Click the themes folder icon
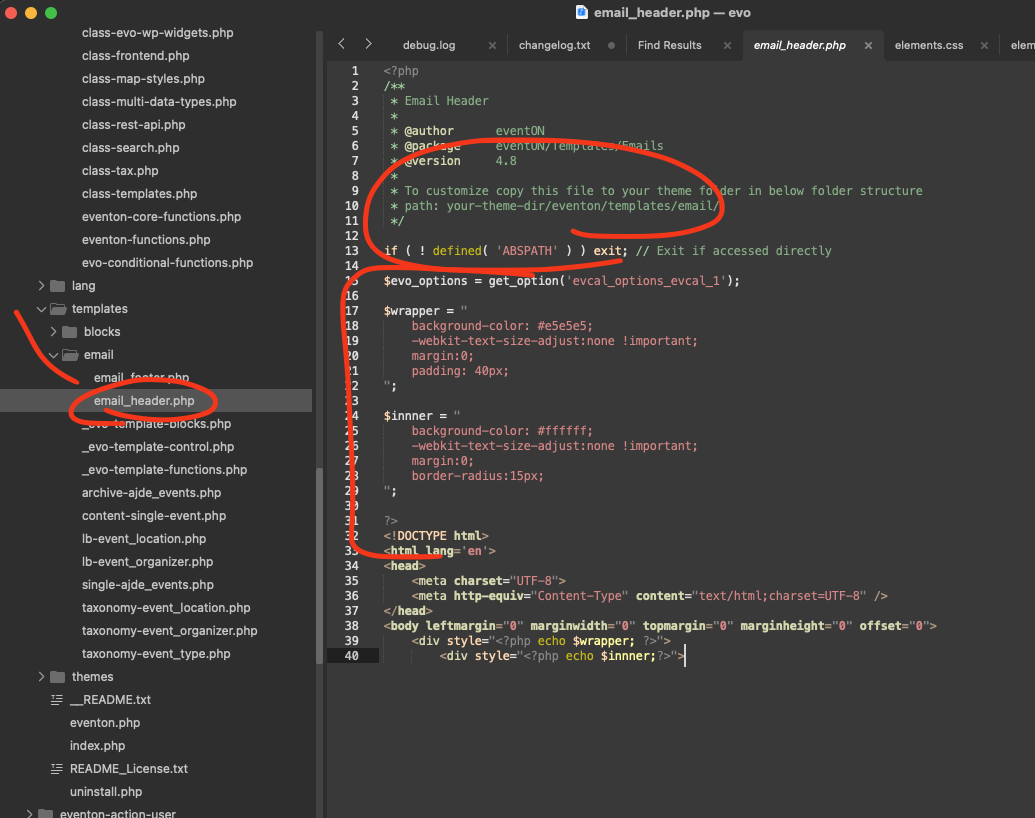The image size is (1035, 818). (58, 677)
